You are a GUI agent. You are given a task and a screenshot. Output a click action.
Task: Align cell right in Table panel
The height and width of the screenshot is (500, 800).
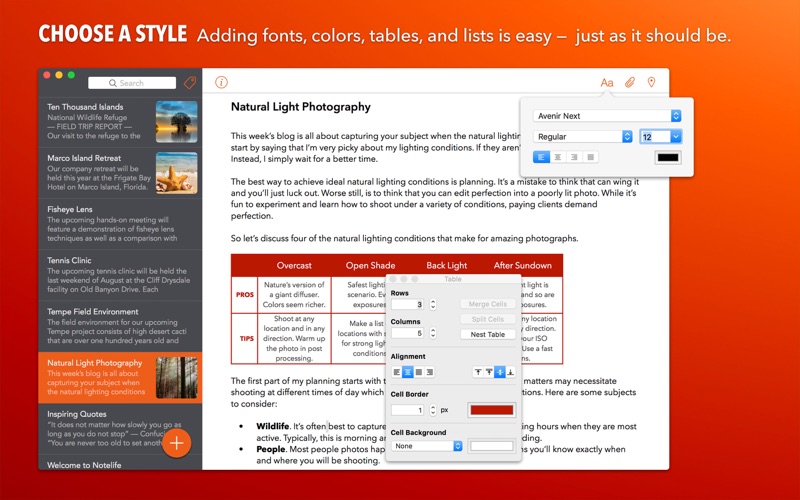point(430,372)
